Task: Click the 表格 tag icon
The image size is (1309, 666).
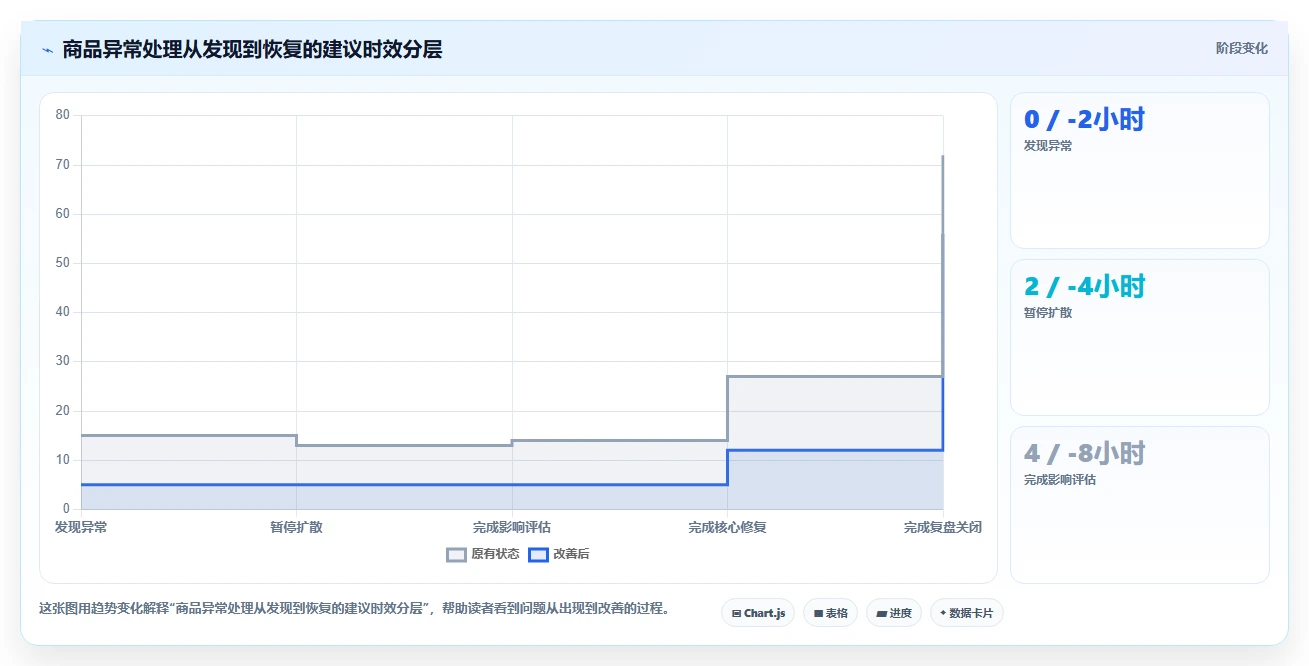Action: 818,613
